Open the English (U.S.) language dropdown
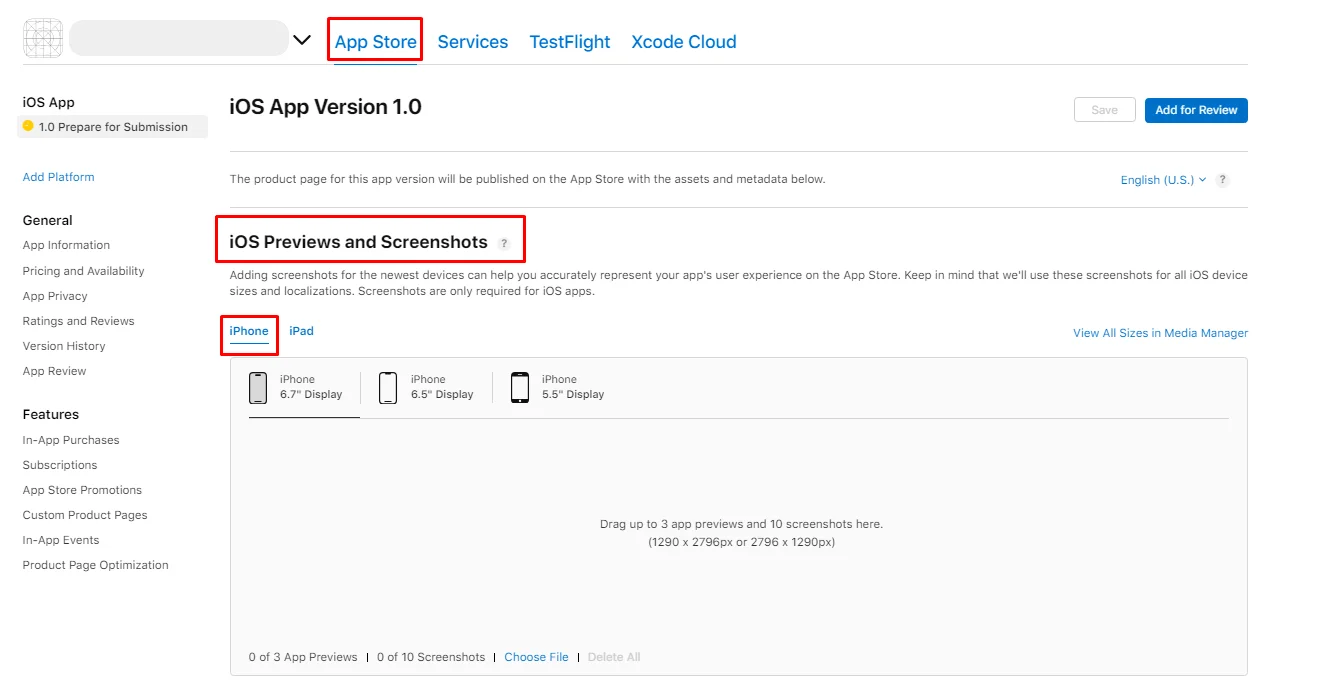The image size is (1318, 684). pyautogui.click(x=1163, y=180)
